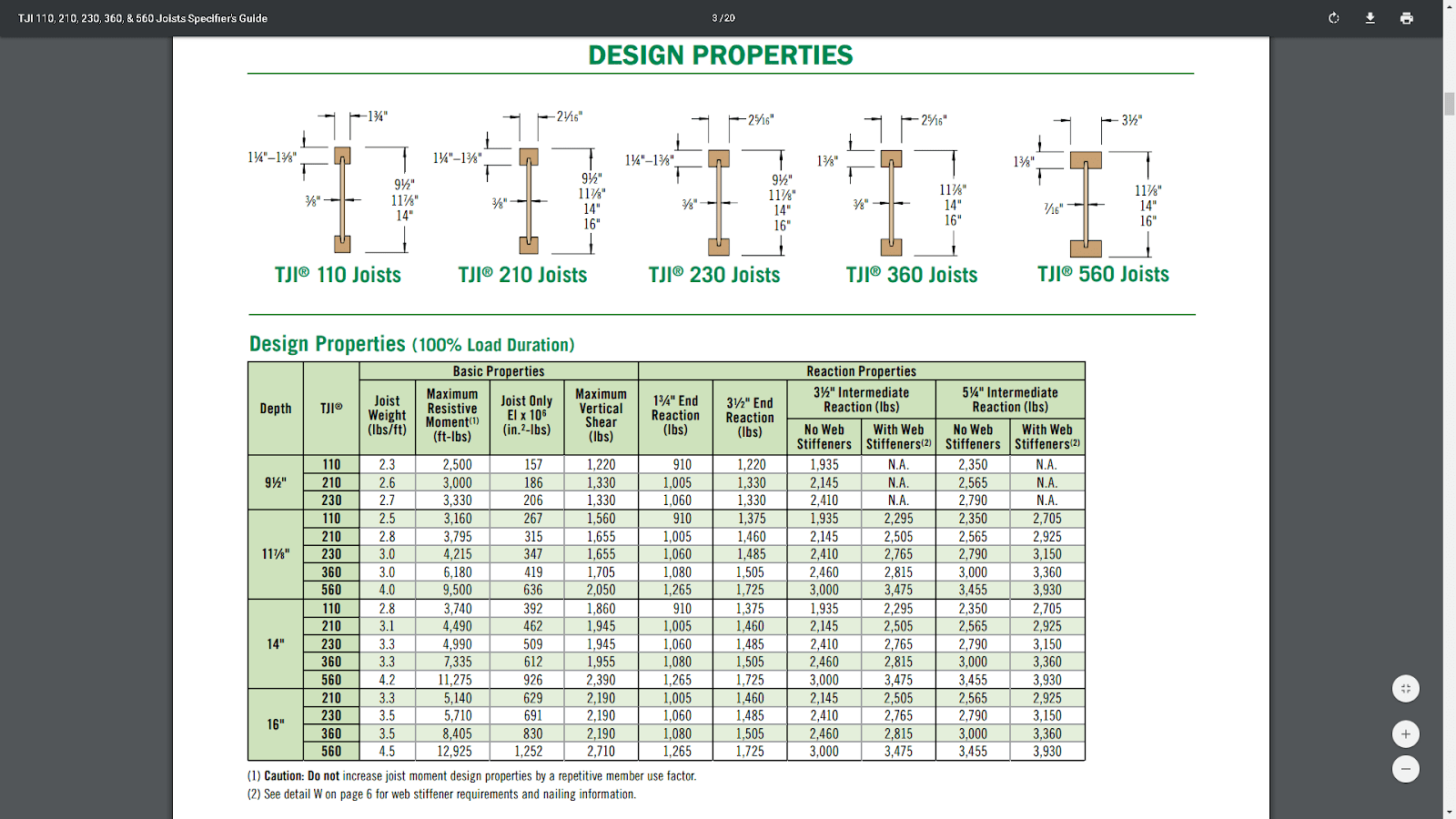Click the scrollbar down arrow

tap(1449, 812)
